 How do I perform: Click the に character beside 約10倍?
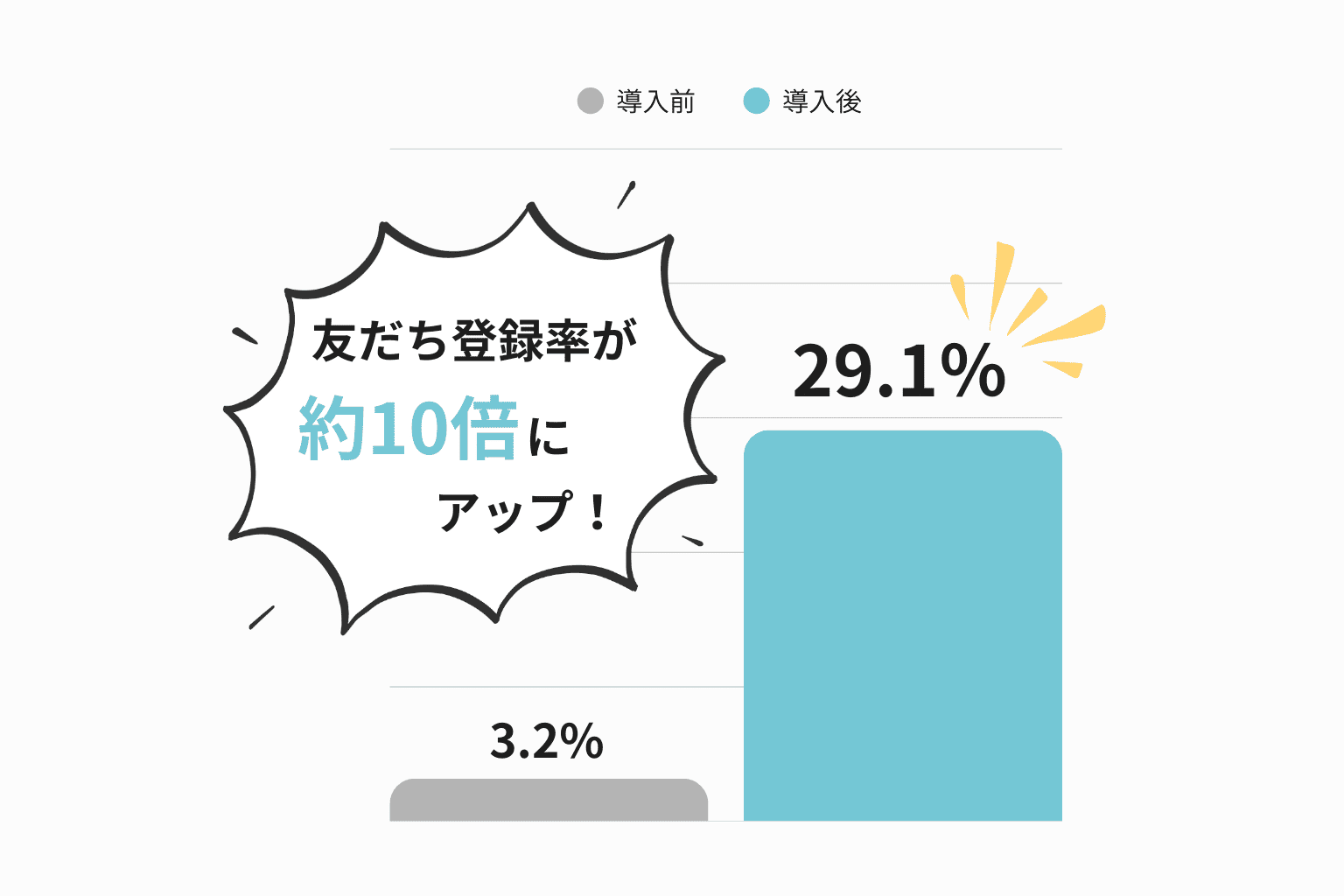click(549, 436)
